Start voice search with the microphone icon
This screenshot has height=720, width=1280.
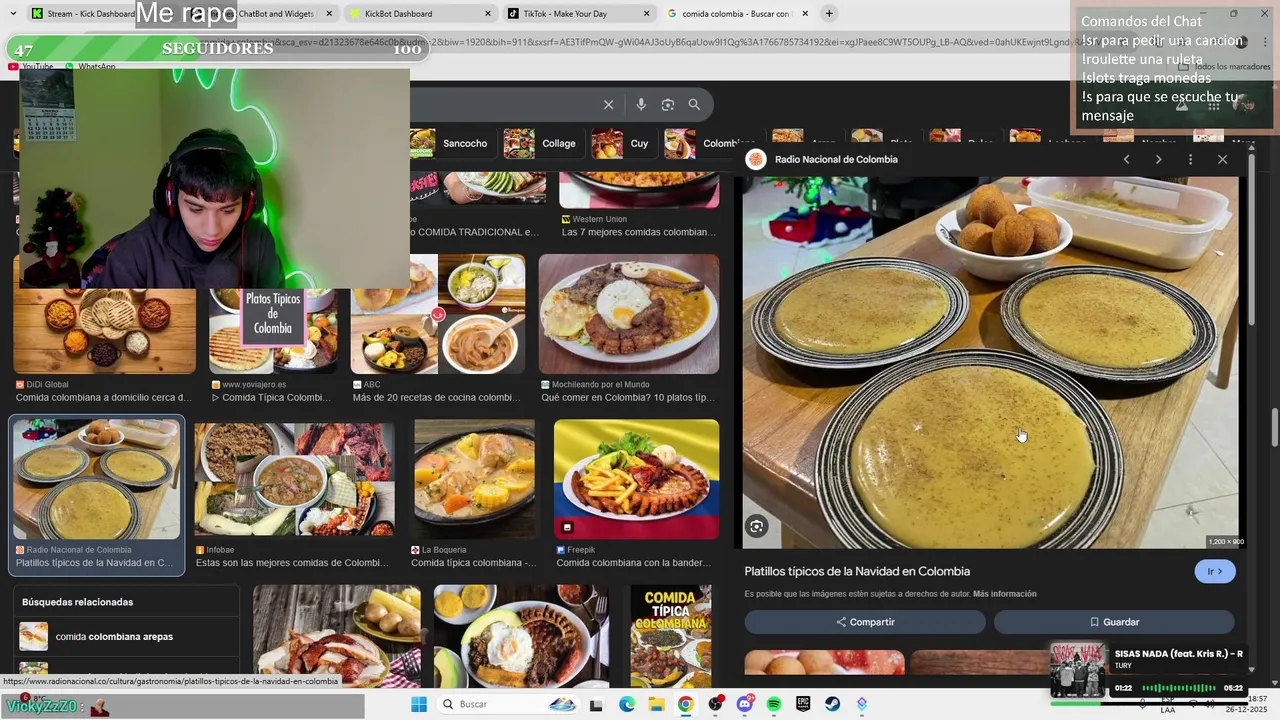[641, 105]
